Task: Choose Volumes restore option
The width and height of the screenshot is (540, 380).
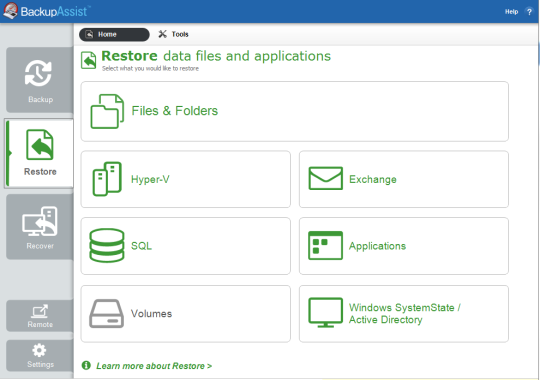Action: [x=186, y=314]
